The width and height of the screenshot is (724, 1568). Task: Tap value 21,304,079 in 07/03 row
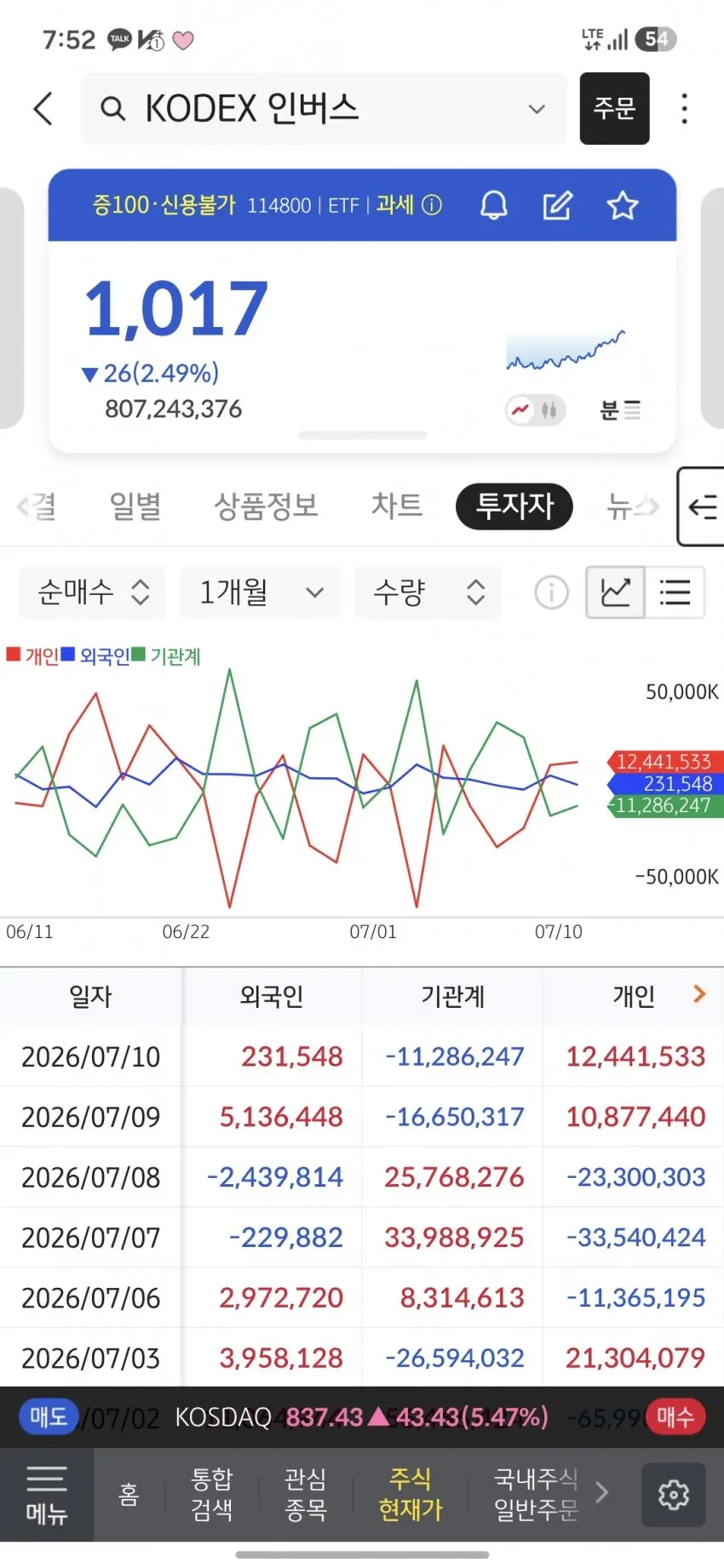pos(635,1358)
